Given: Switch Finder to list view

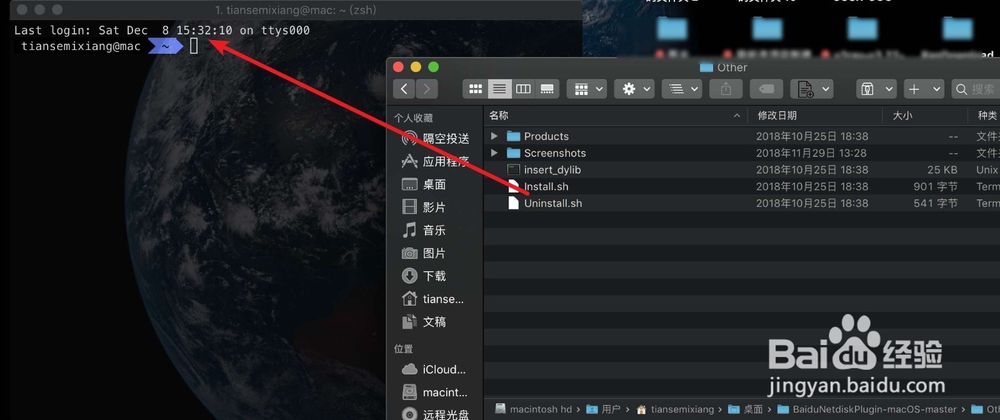Looking at the screenshot, I should [499, 89].
